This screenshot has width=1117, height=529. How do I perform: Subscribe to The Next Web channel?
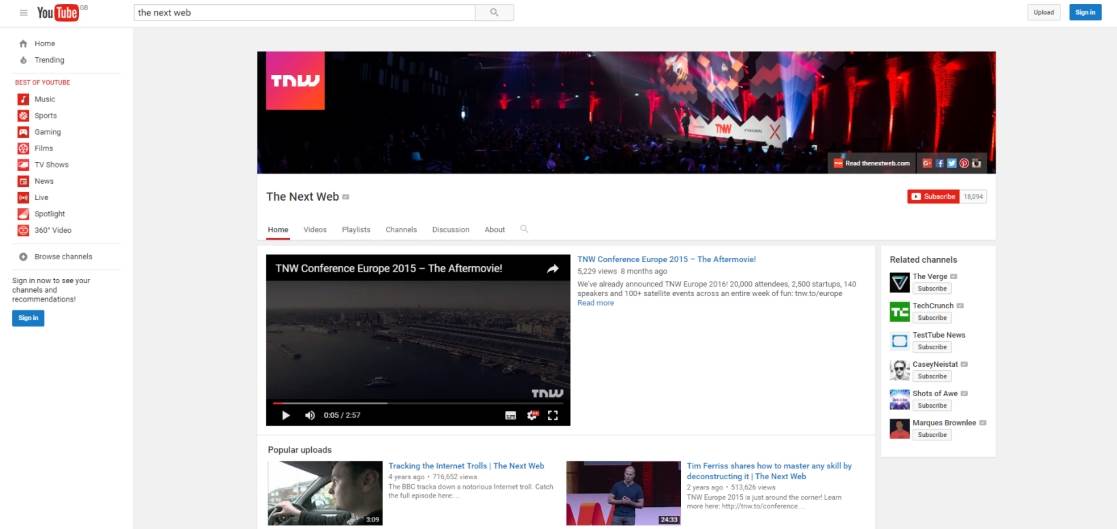[933, 197]
